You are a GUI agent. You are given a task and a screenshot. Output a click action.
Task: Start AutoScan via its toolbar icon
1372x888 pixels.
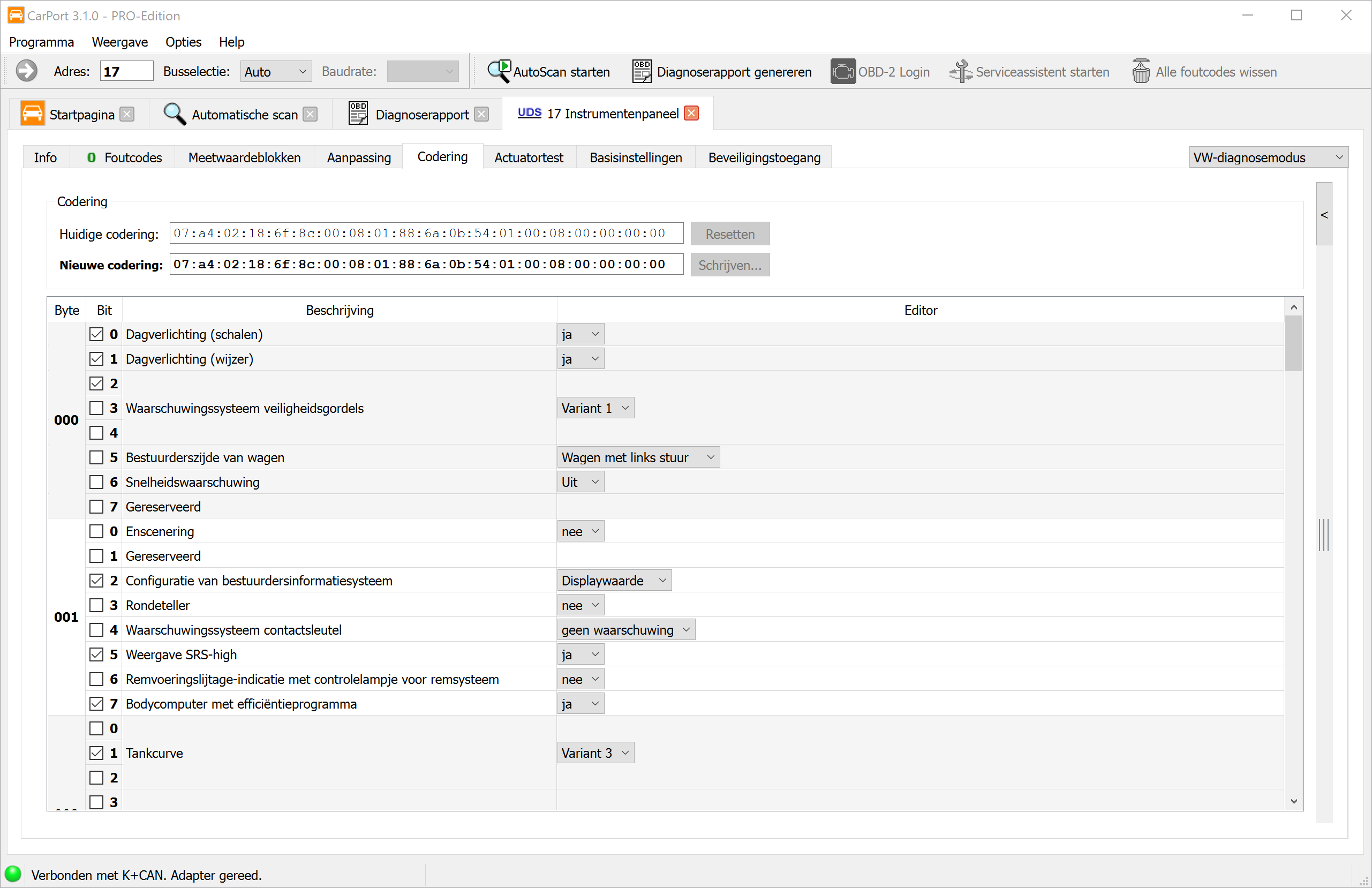pos(499,72)
